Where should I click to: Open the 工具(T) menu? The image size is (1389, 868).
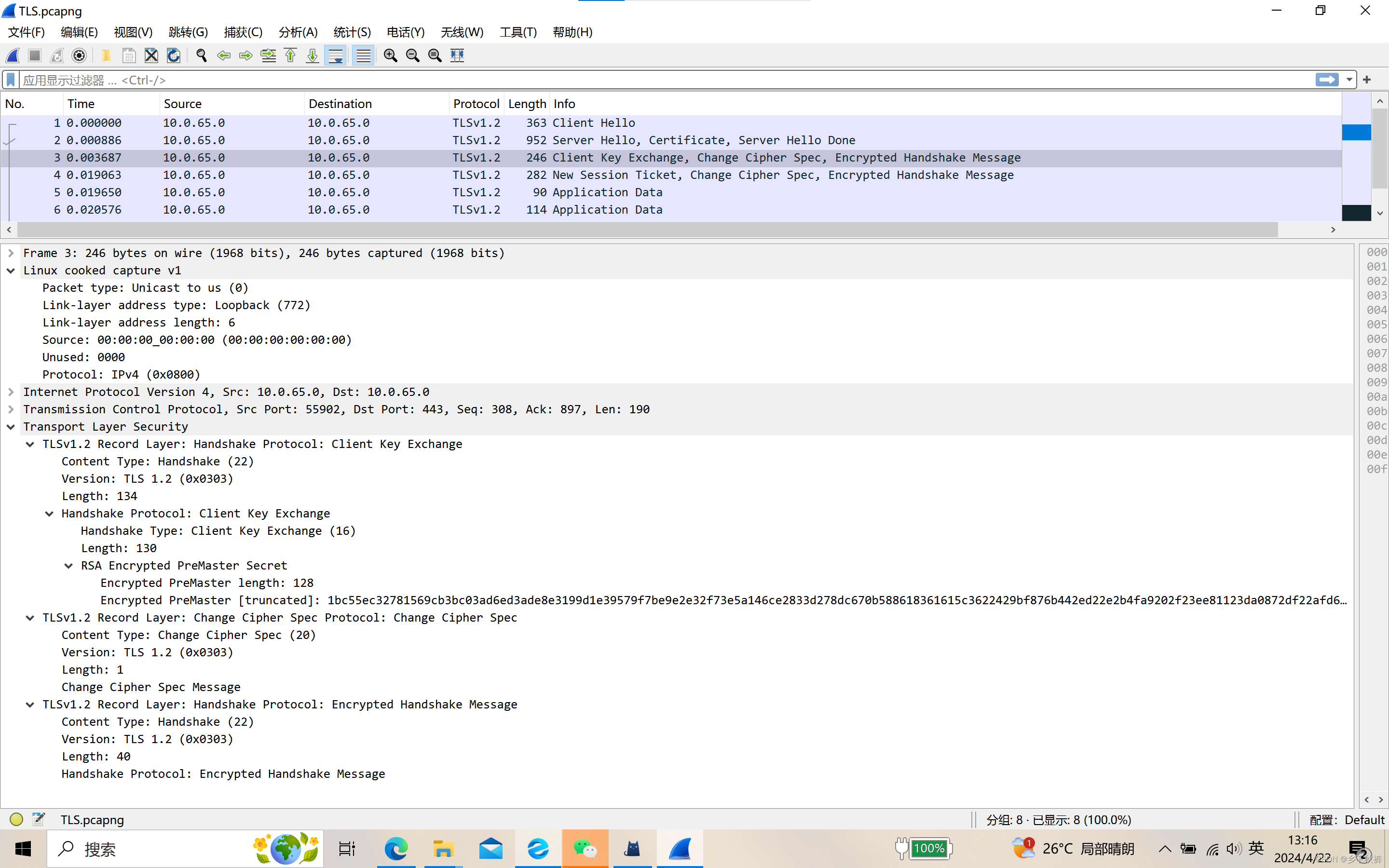(x=517, y=32)
